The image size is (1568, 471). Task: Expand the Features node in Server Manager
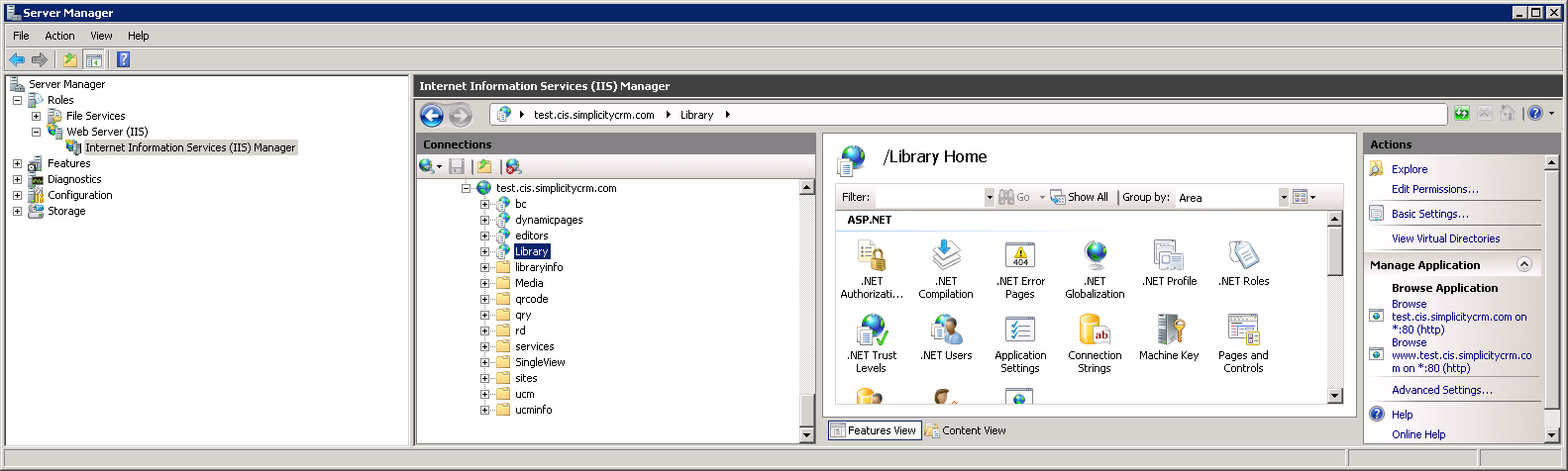click(17, 163)
